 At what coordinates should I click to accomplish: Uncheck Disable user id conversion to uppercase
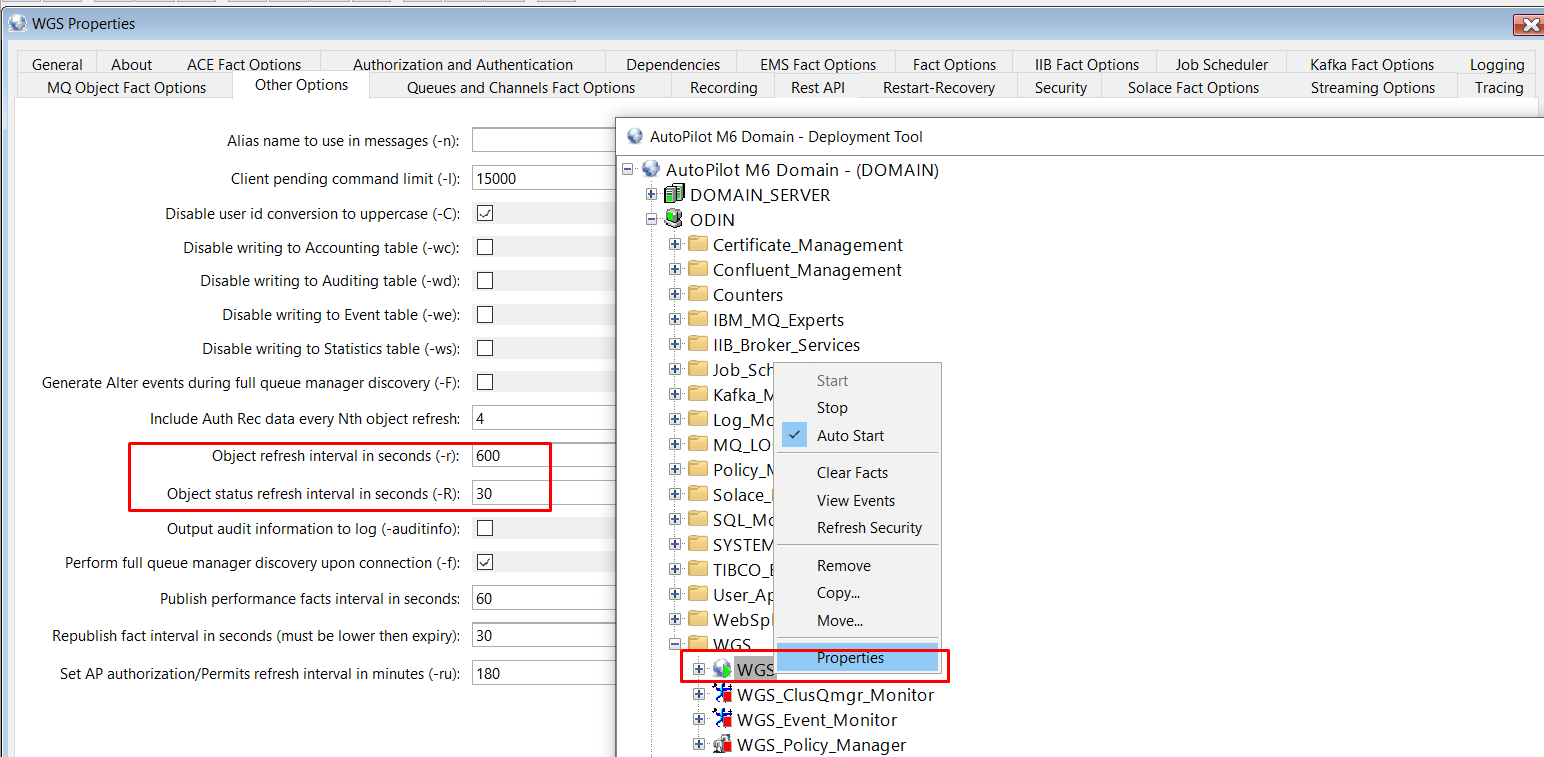tap(485, 213)
